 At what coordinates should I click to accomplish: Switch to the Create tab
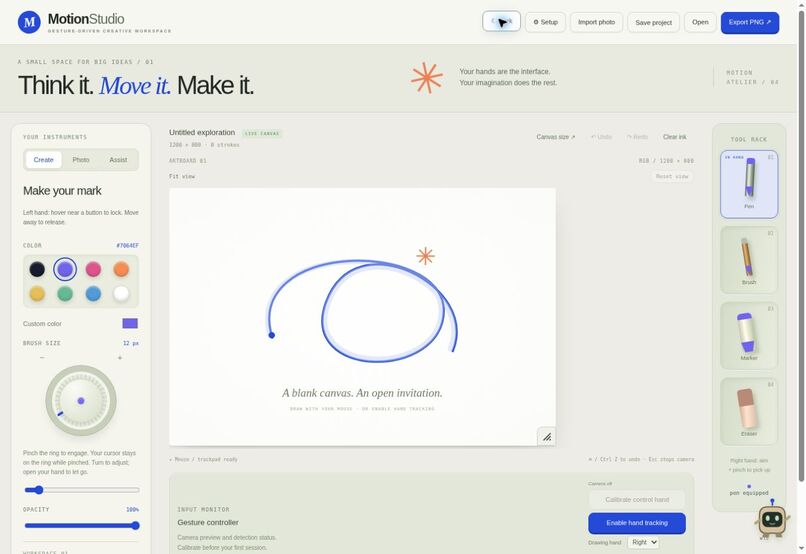(43, 160)
